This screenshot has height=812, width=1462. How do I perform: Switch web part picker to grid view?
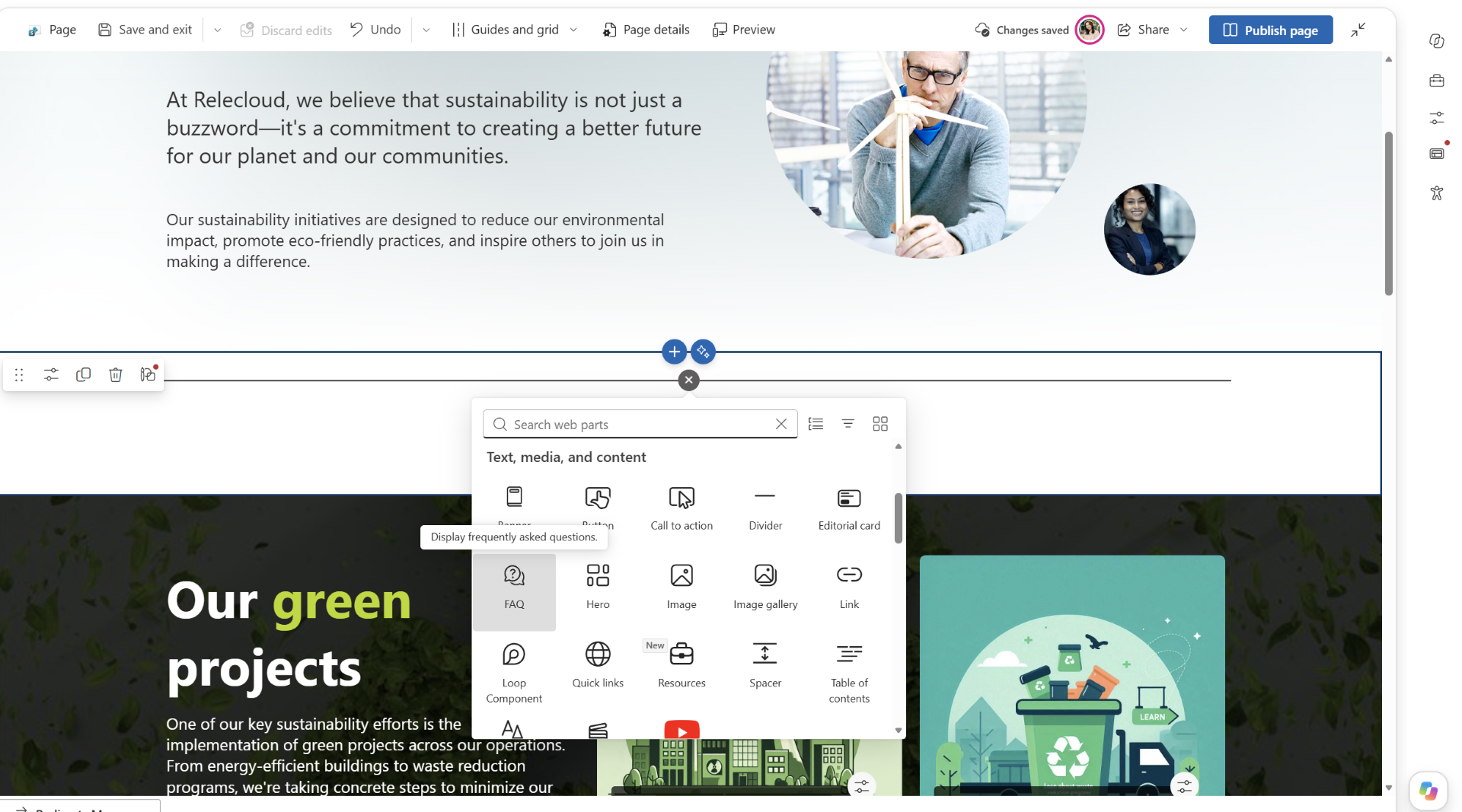coord(880,424)
